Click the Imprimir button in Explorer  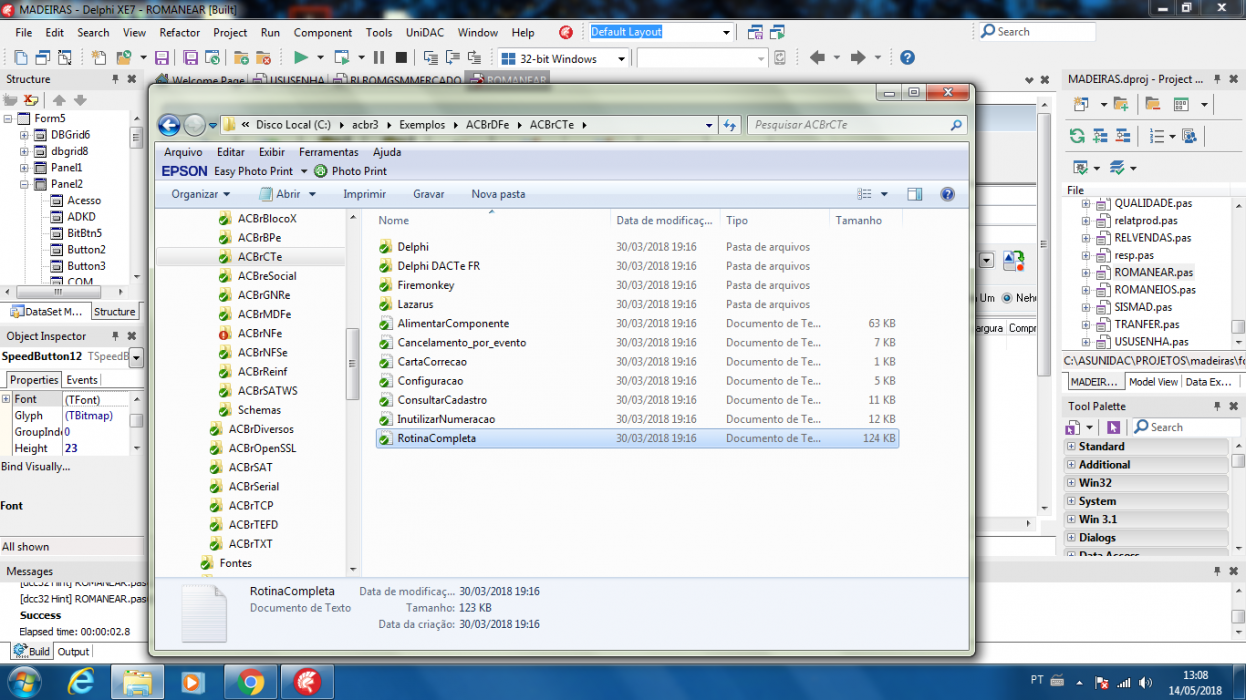[x=365, y=194]
